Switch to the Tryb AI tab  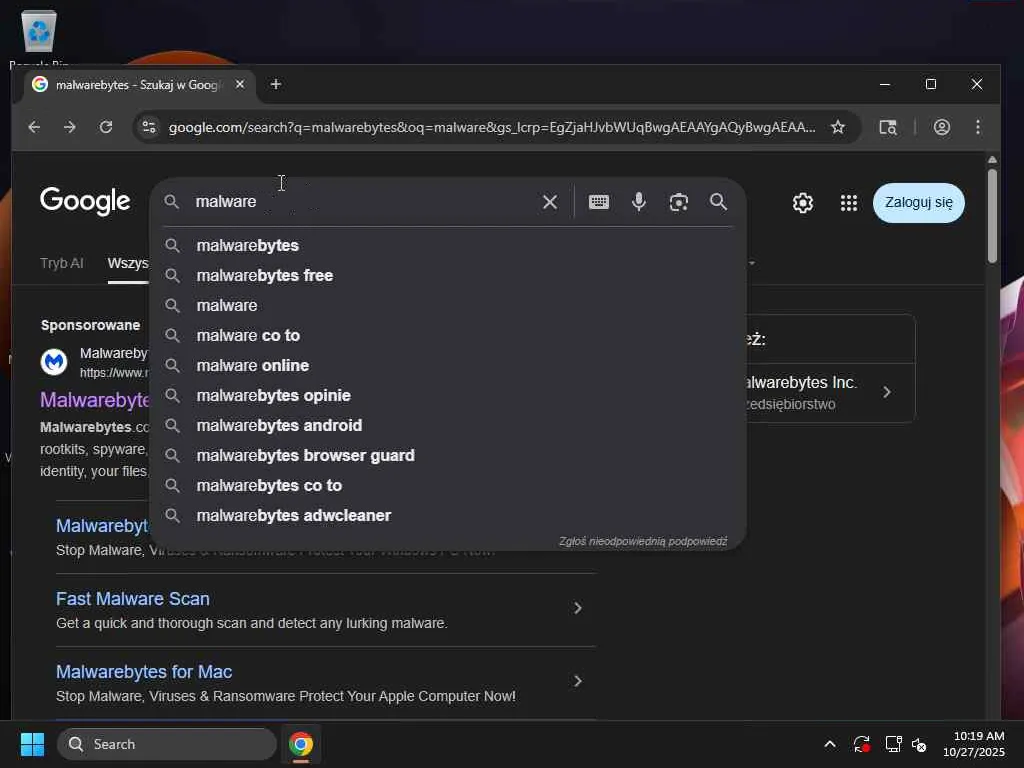tap(61, 263)
